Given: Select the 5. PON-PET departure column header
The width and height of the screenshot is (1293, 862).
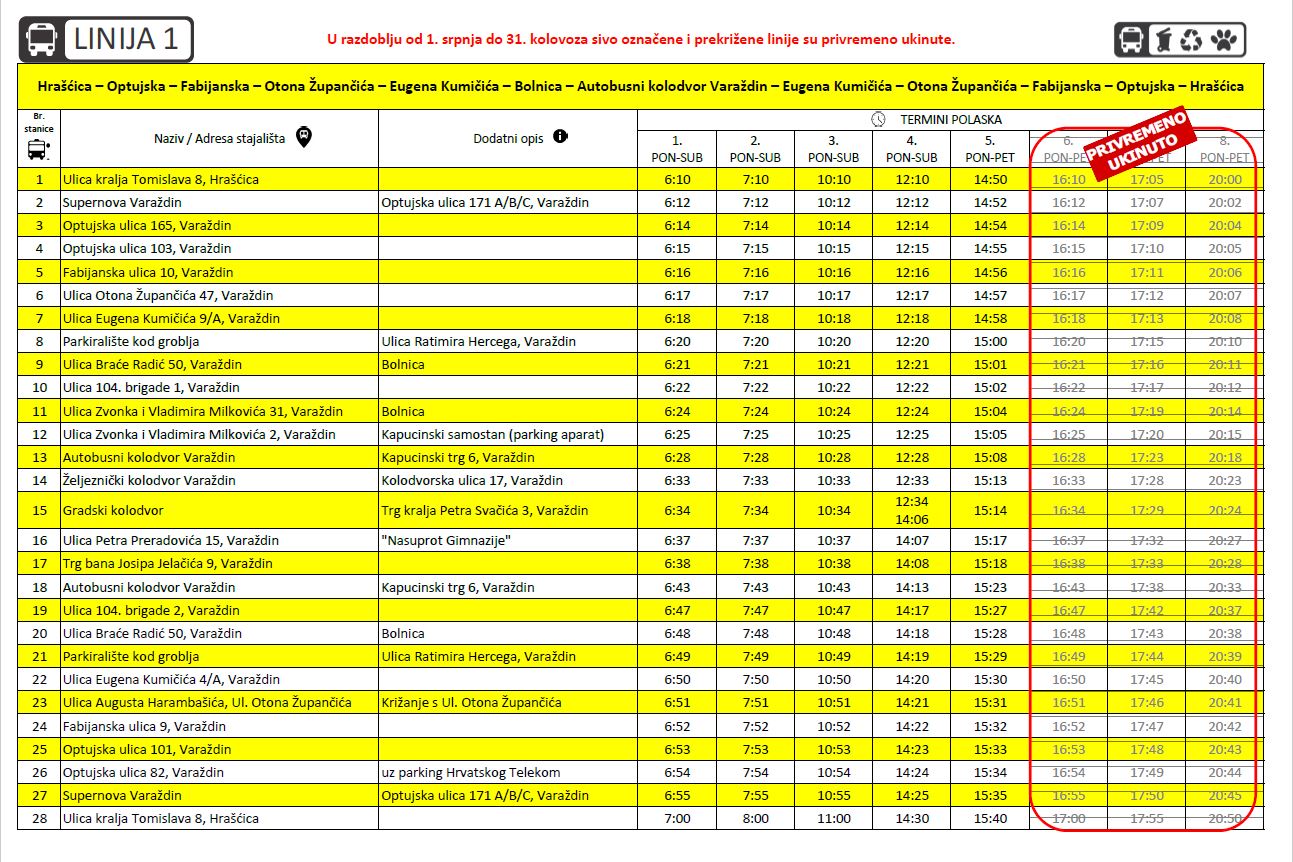Looking at the screenshot, I should (x=990, y=149).
